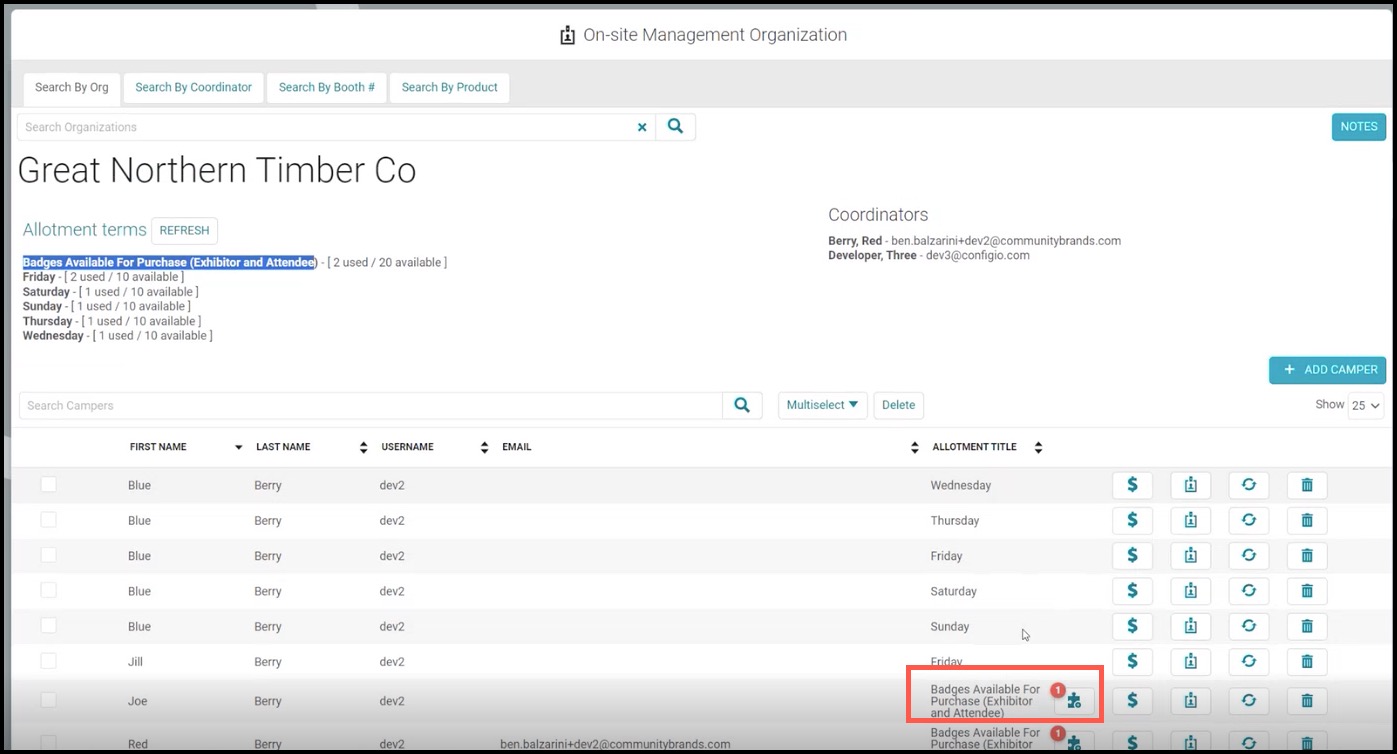The width and height of the screenshot is (1397, 754).
Task: Click Refresh next to Allotment terms
Action: coord(184,230)
